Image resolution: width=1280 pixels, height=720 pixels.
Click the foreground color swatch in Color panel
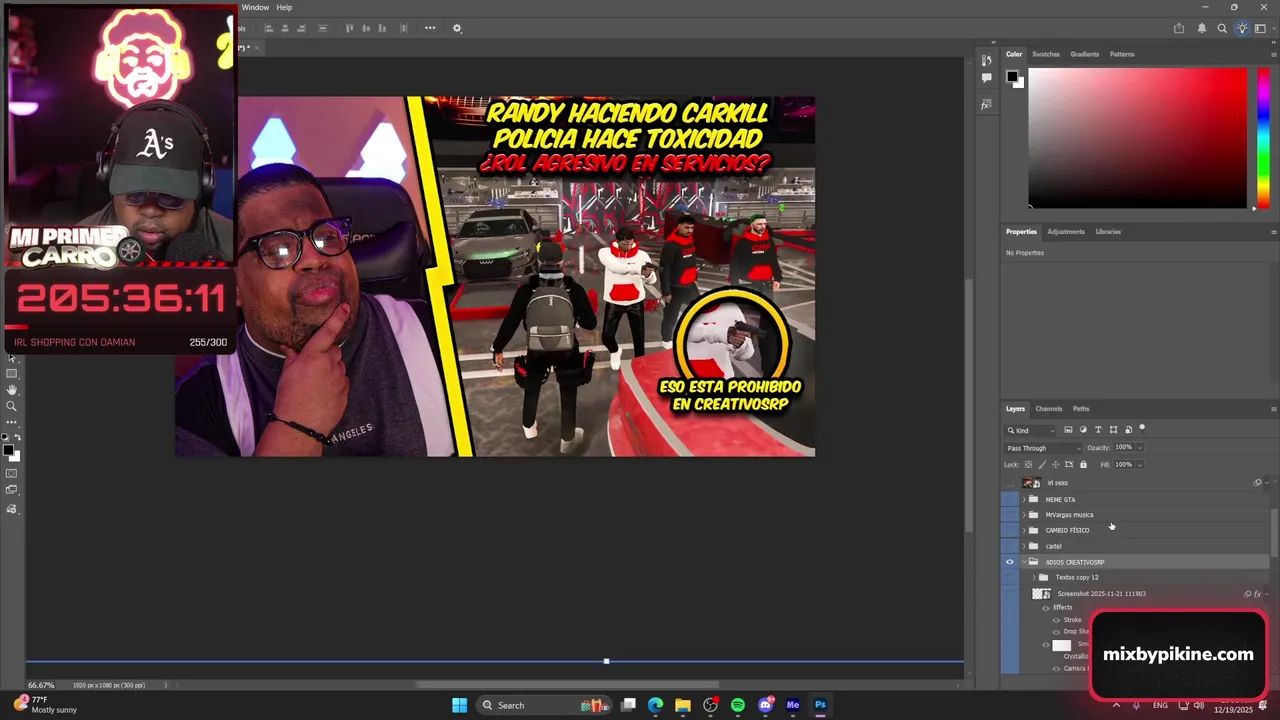pos(1012,77)
